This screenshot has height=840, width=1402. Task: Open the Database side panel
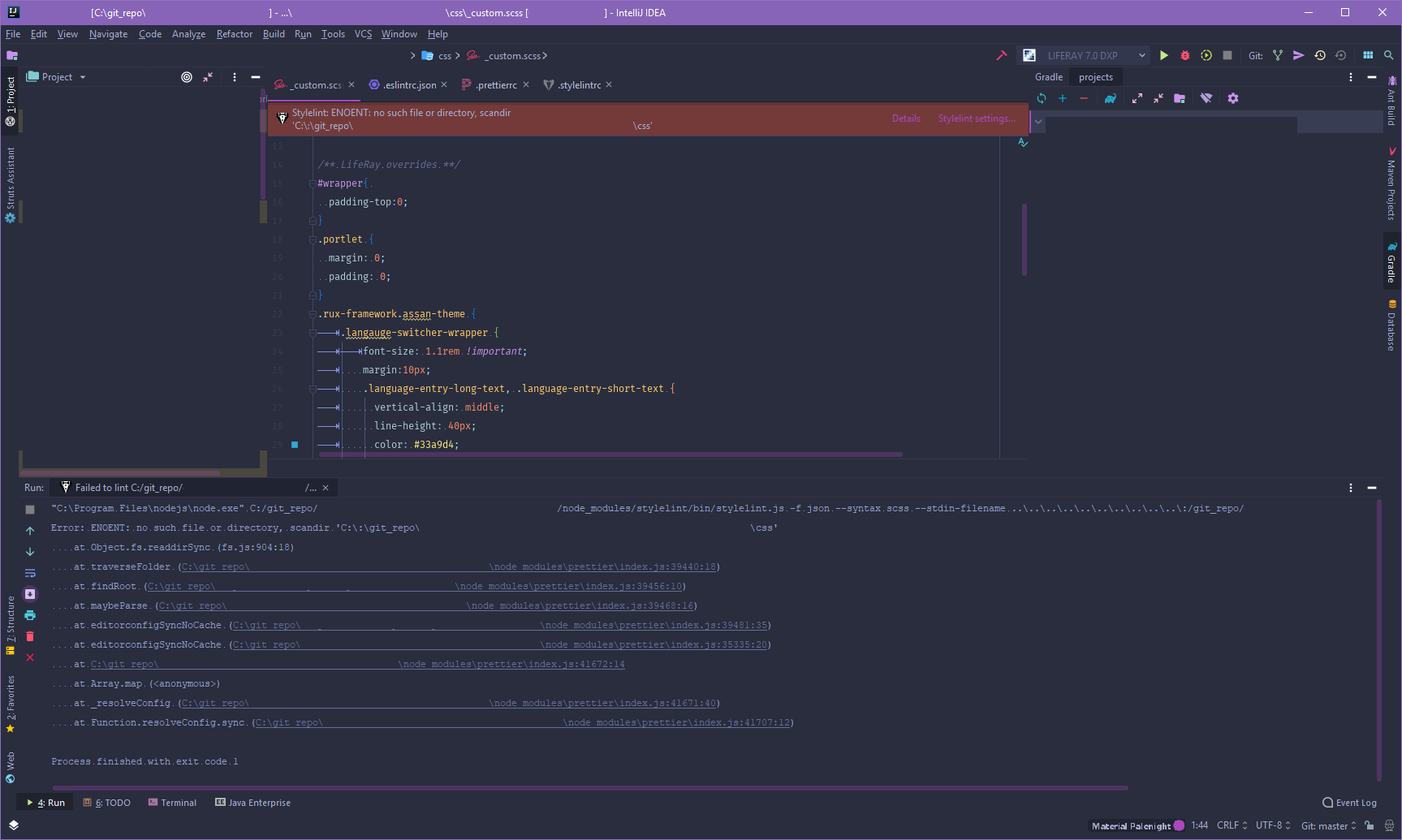point(1391,325)
